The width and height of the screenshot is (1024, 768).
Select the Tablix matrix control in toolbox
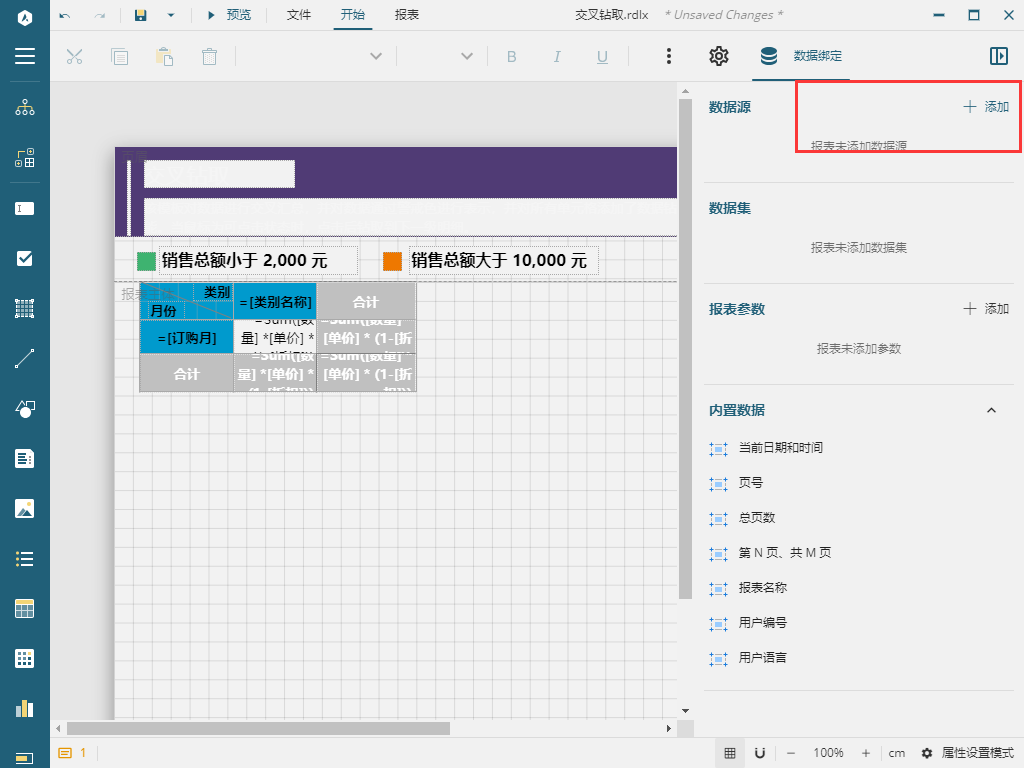25,659
